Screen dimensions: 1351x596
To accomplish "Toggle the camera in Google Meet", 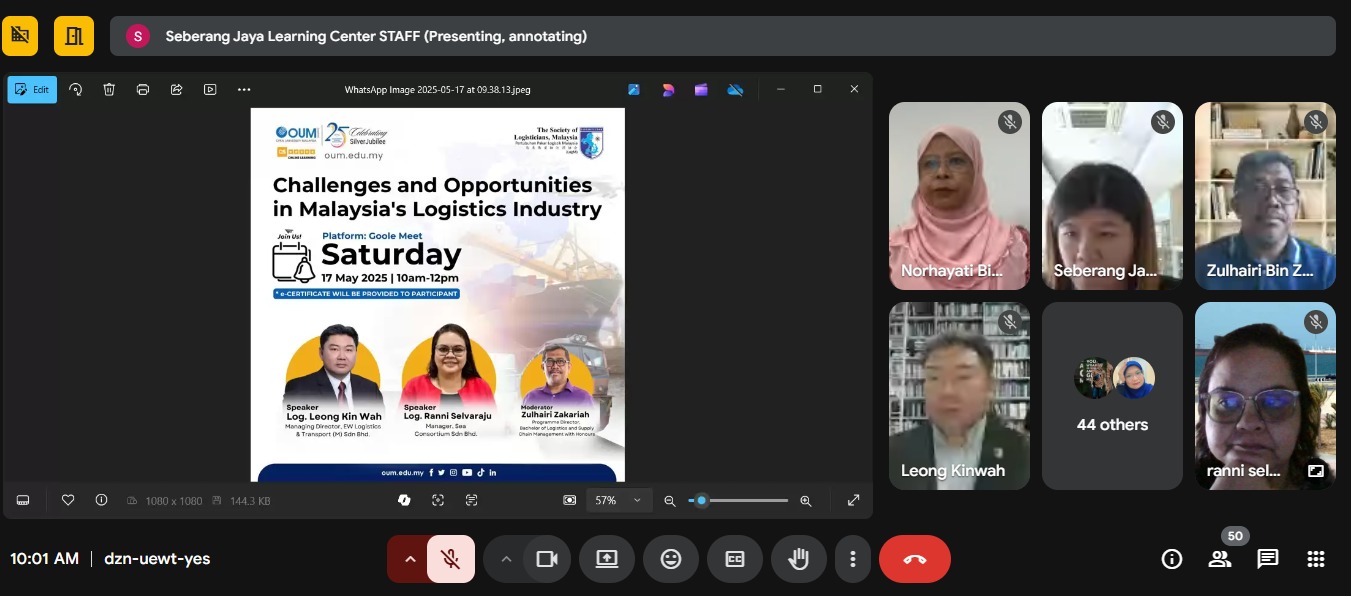I will pos(547,559).
